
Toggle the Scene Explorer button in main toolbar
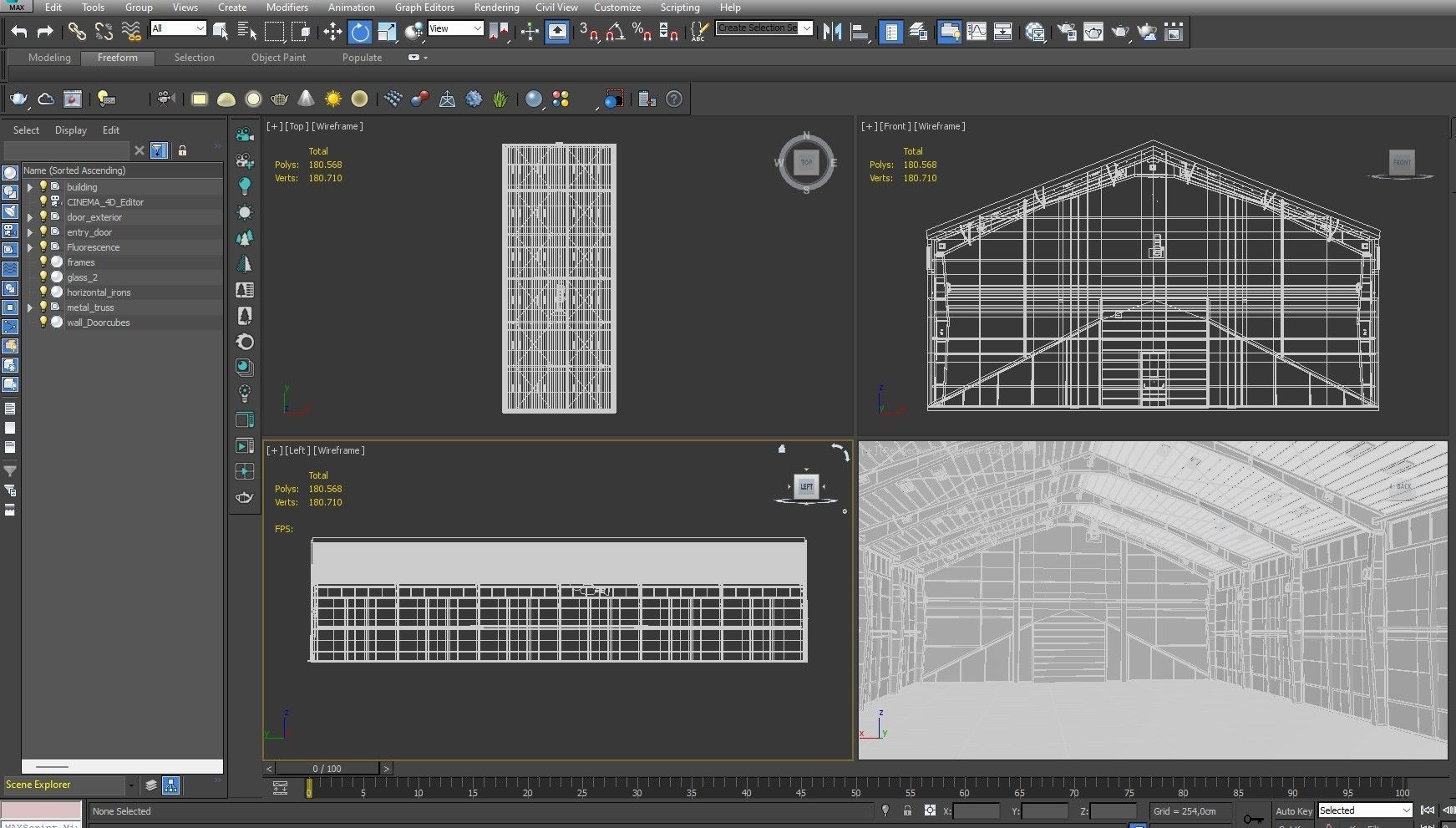point(891,32)
